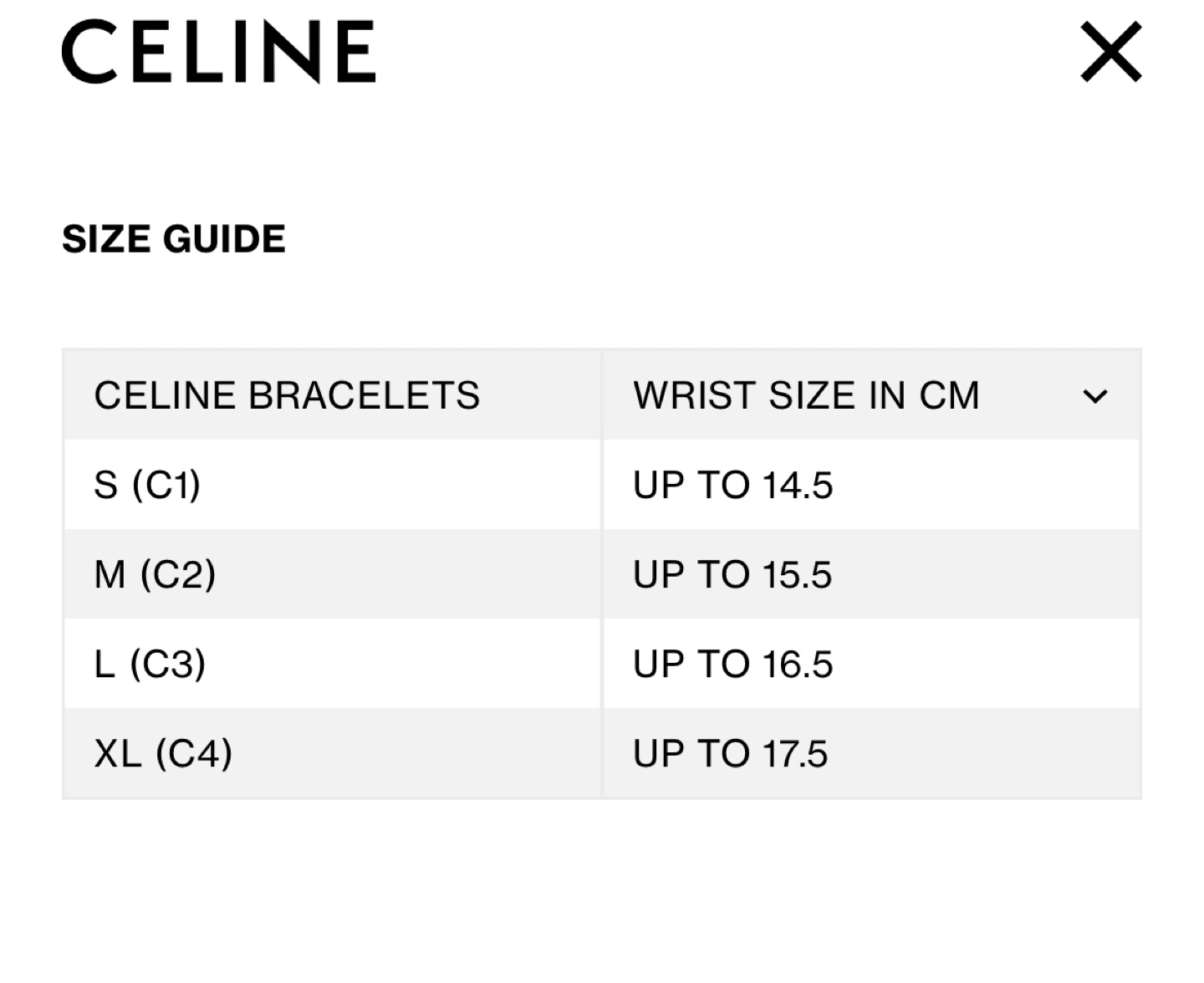
Task: Click the UP TO 16.5 cell
Action: [x=871, y=664]
